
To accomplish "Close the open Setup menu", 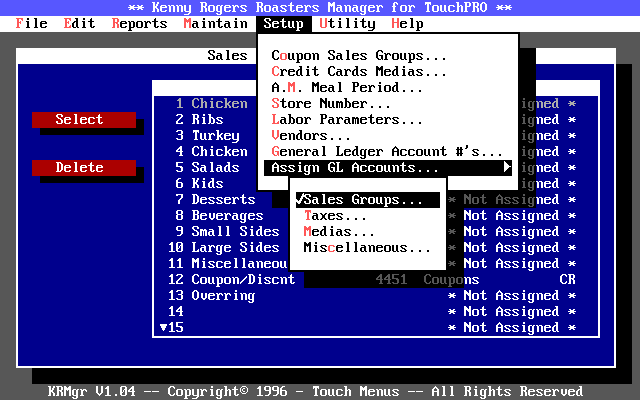I will (x=284, y=24).
